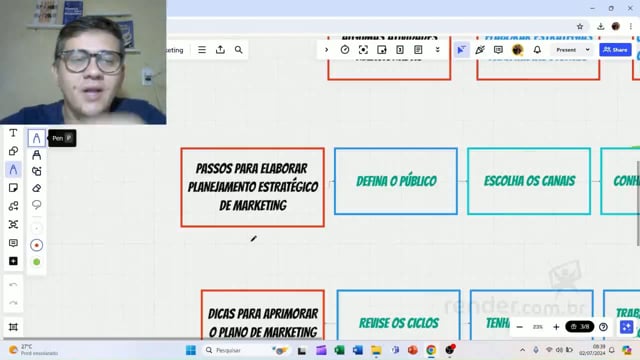Select the 'Dicas para aprimorar' box

tap(263, 315)
